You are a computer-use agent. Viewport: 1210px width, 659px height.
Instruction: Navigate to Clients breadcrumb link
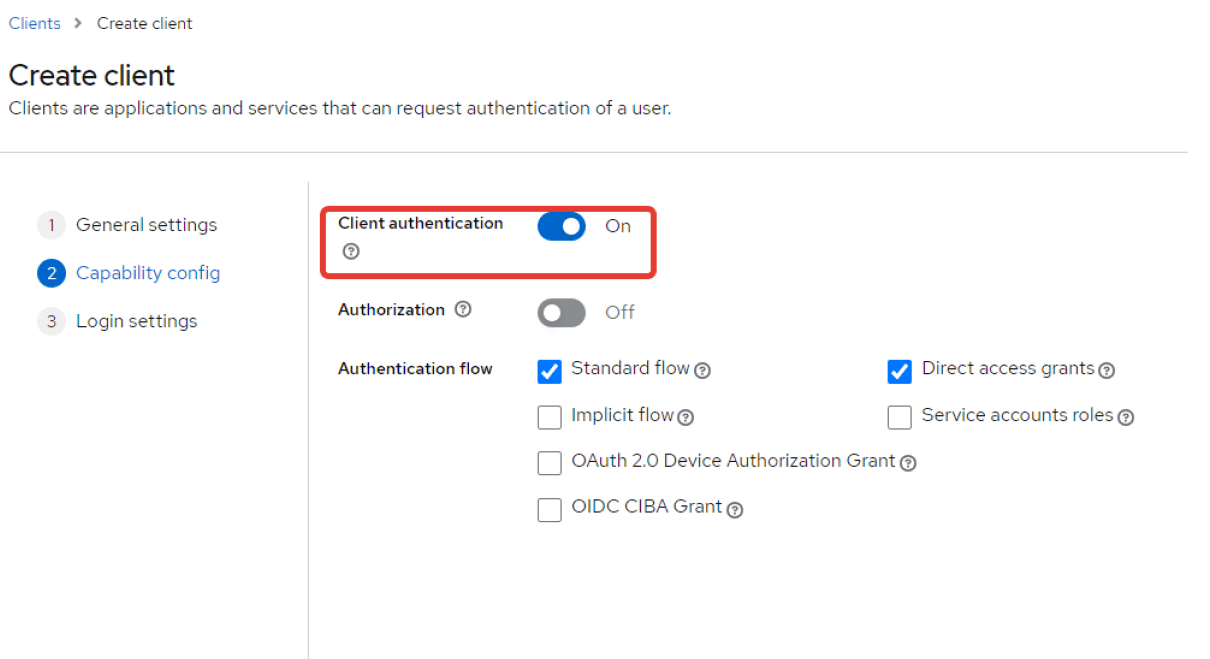click(x=35, y=23)
